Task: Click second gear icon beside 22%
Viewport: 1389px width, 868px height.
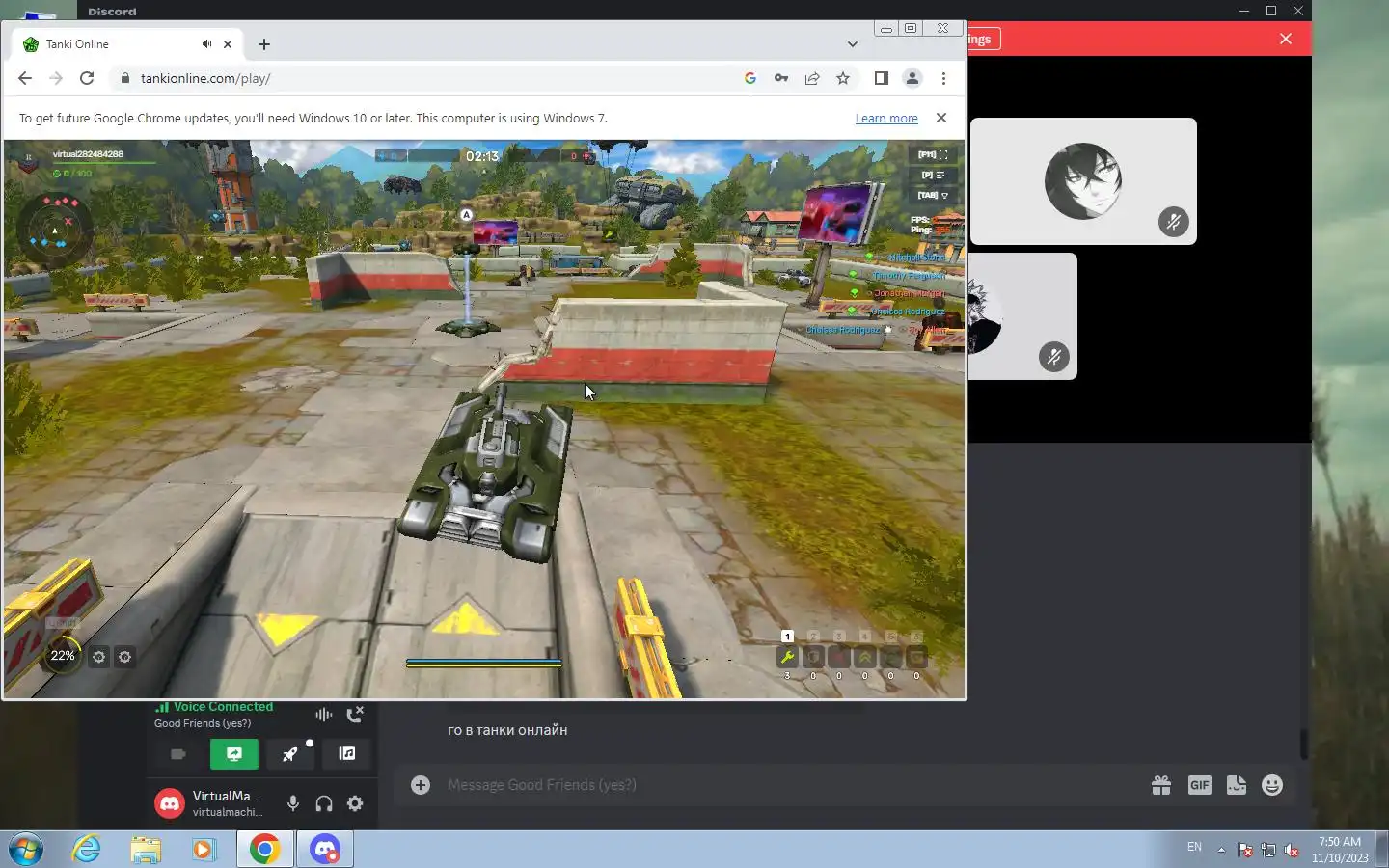Action: pyautogui.click(x=124, y=657)
